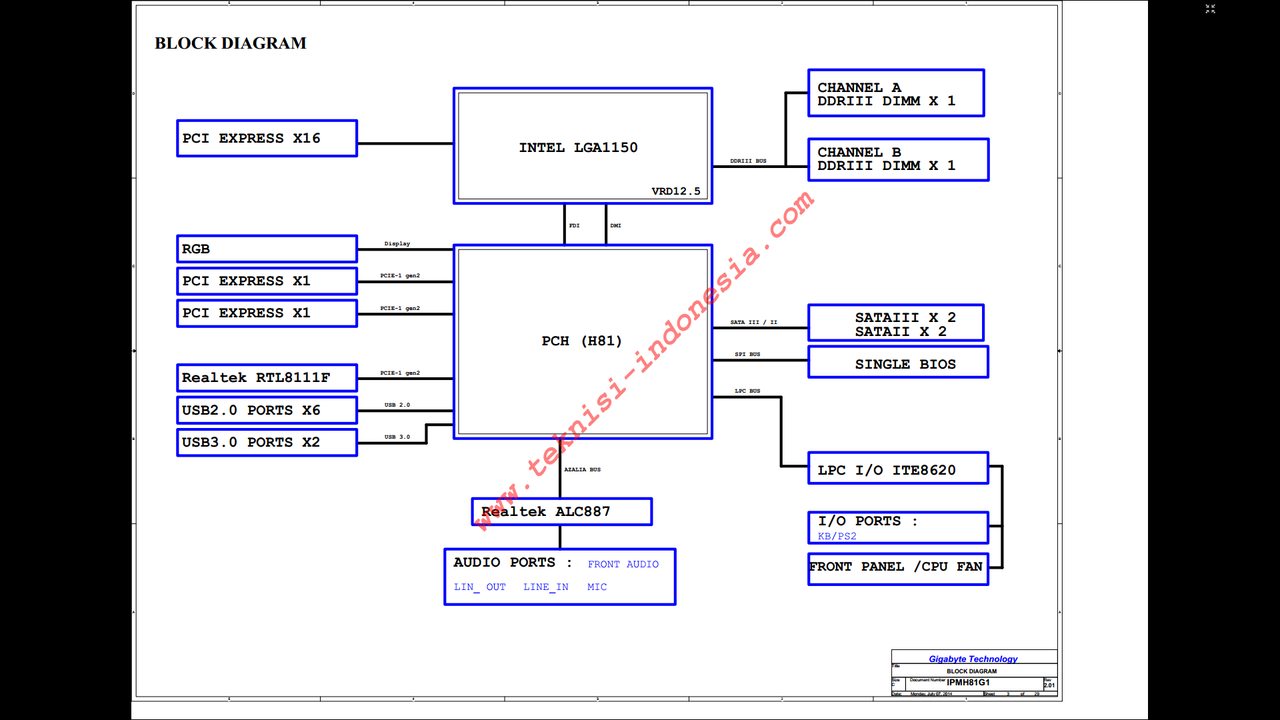Select the INTEL LGA1150 block
Viewport: 1280px width, 720px height.
coord(583,146)
